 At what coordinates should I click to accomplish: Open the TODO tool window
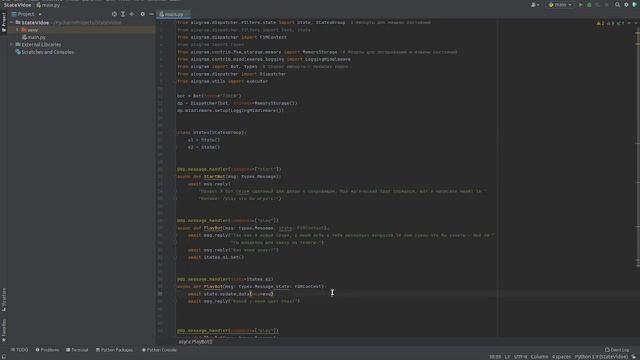[20, 350]
